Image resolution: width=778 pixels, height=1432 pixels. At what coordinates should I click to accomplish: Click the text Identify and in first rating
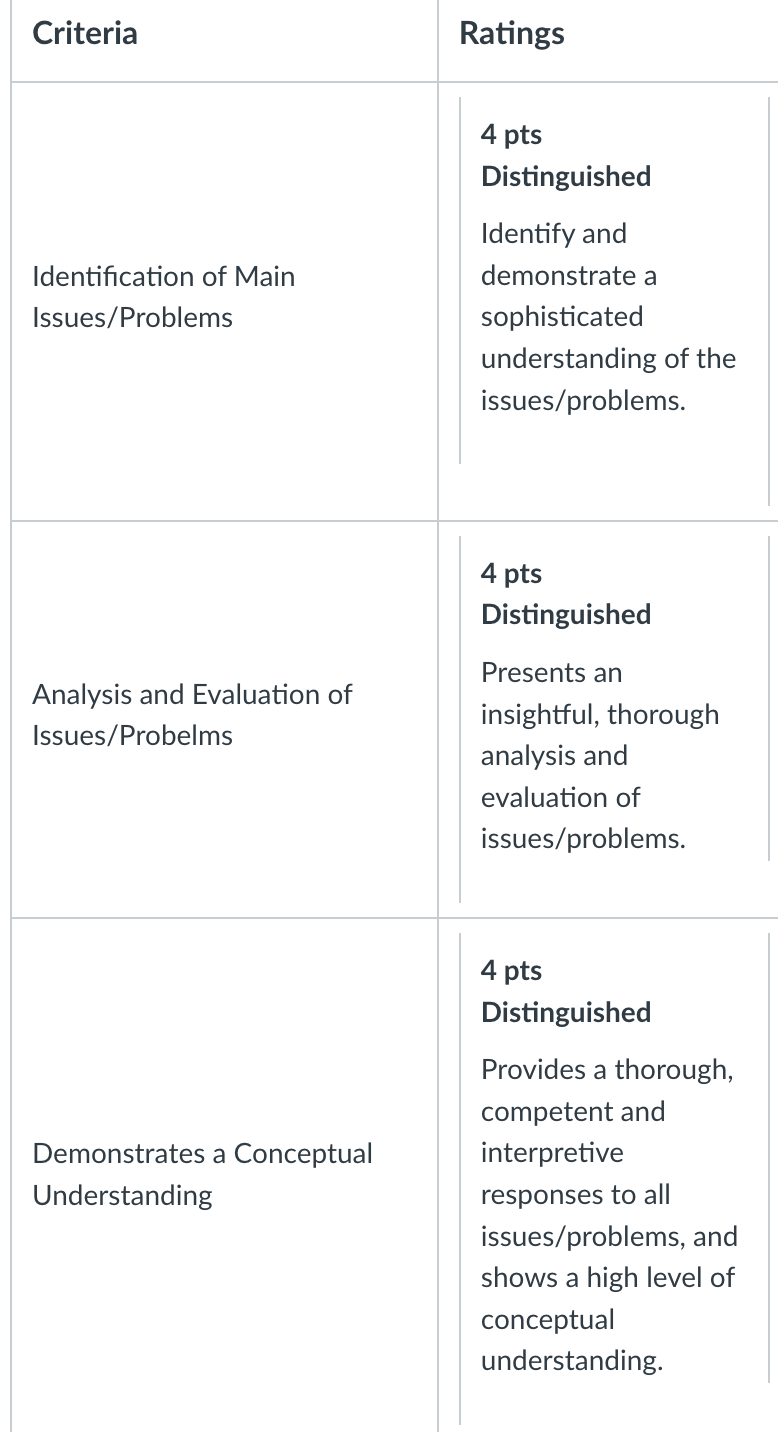point(553,234)
